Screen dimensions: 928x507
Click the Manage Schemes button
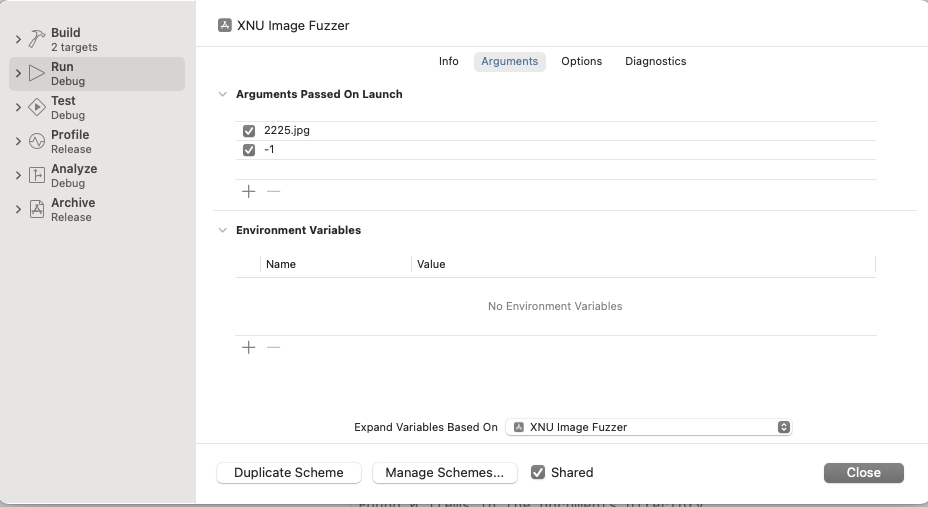tap(444, 472)
